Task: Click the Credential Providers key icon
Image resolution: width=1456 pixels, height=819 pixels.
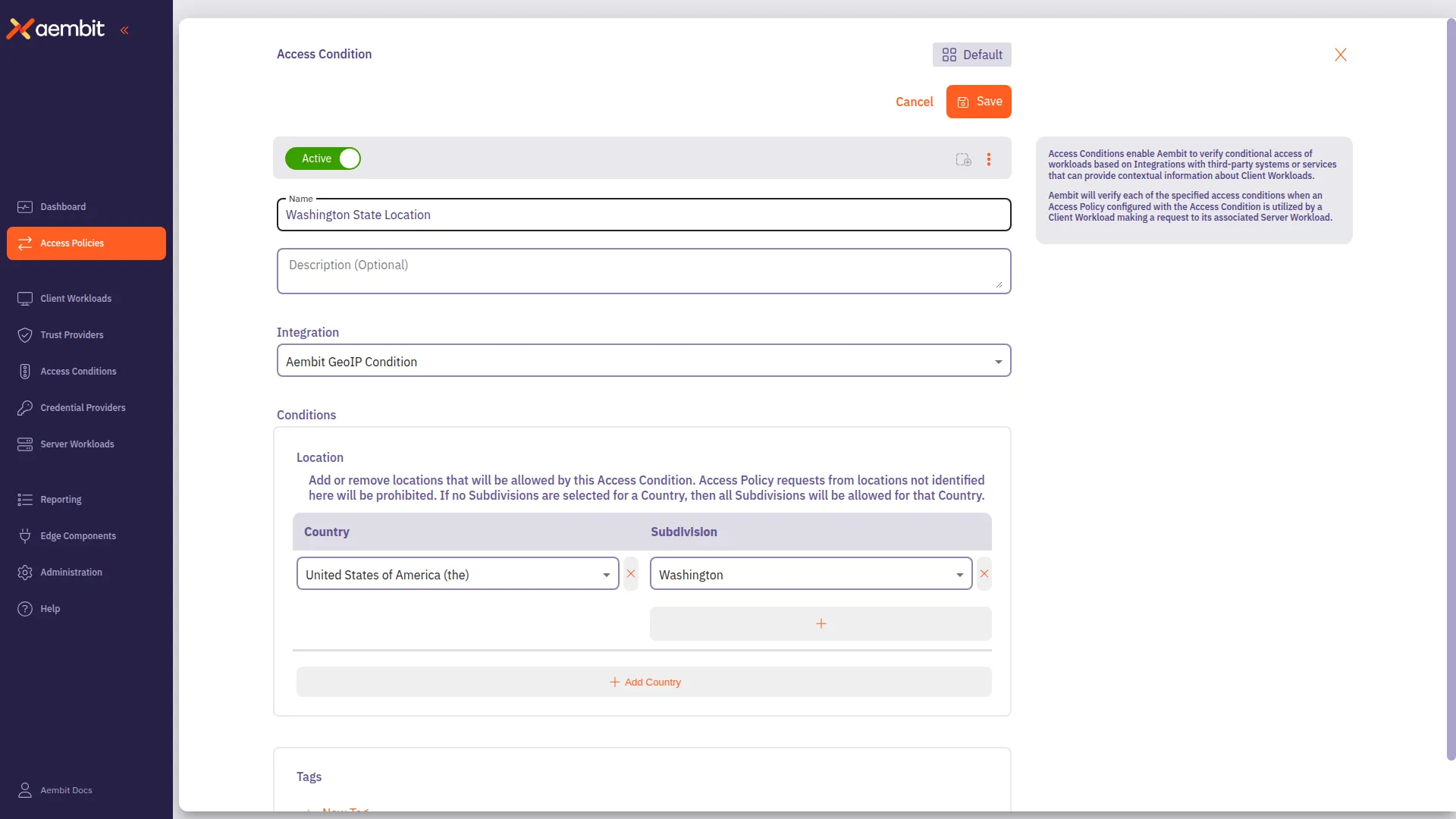Action: pyautogui.click(x=25, y=408)
